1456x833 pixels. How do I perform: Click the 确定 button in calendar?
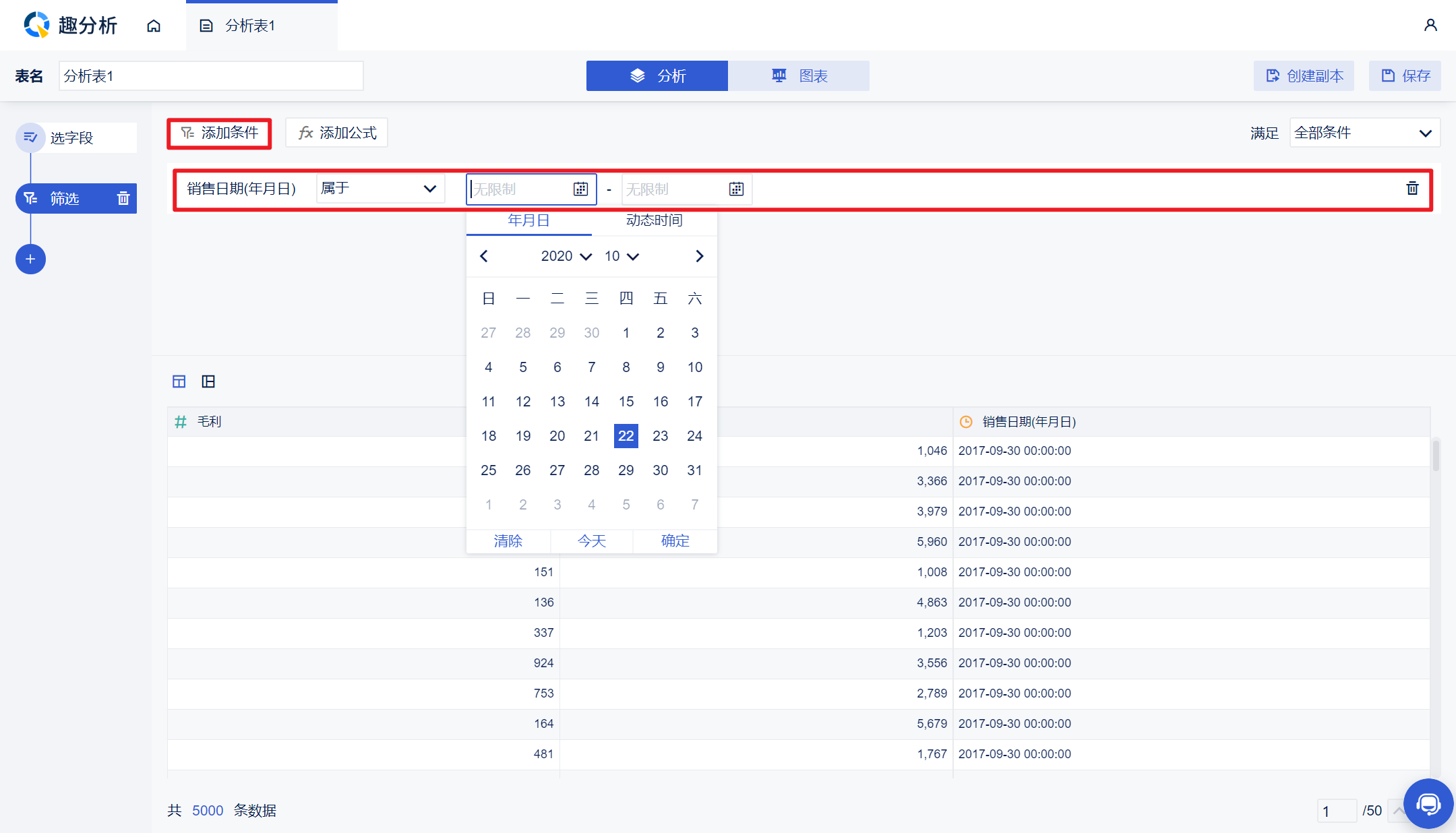click(x=675, y=541)
